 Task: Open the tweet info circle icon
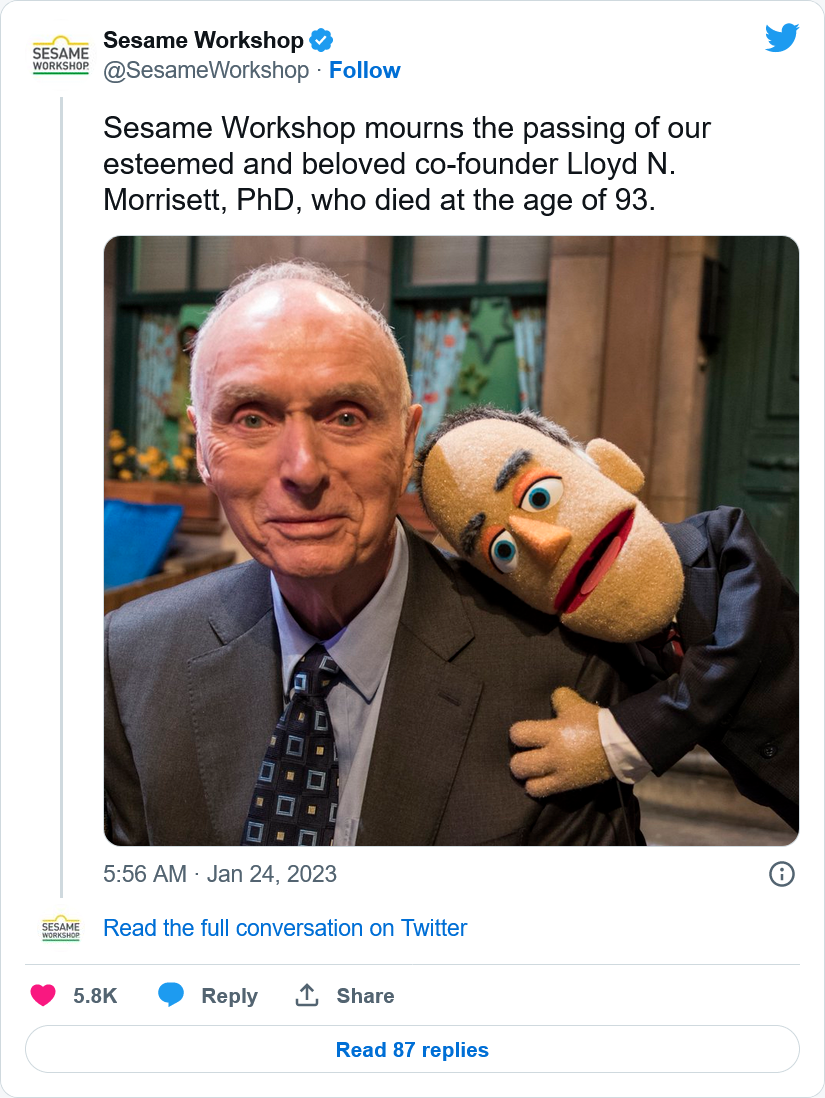(x=782, y=874)
